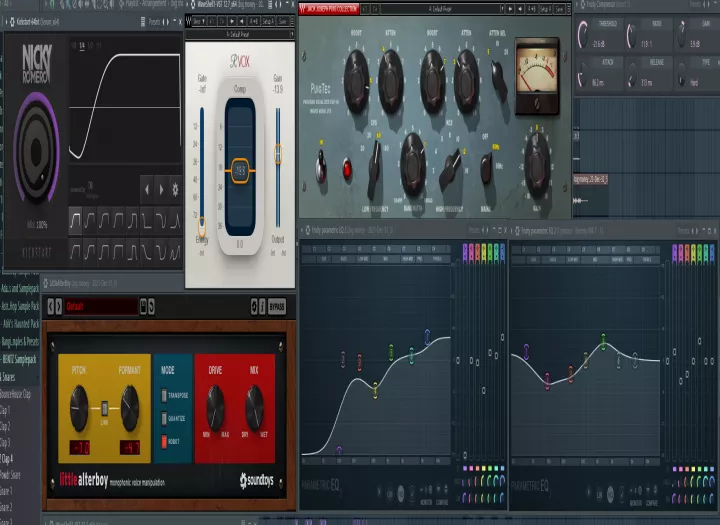Click the DRIVE knob in Little AlterBoy
The width and height of the screenshot is (720, 525).
[x=215, y=408]
